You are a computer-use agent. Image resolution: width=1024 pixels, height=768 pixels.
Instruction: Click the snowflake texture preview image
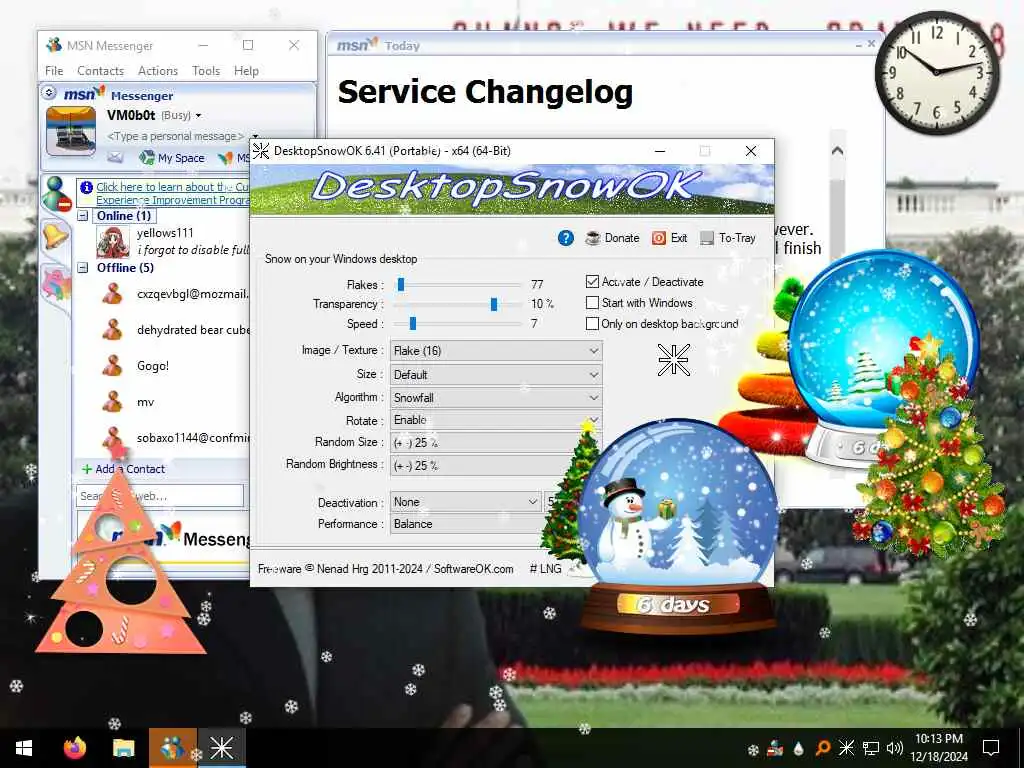point(673,360)
